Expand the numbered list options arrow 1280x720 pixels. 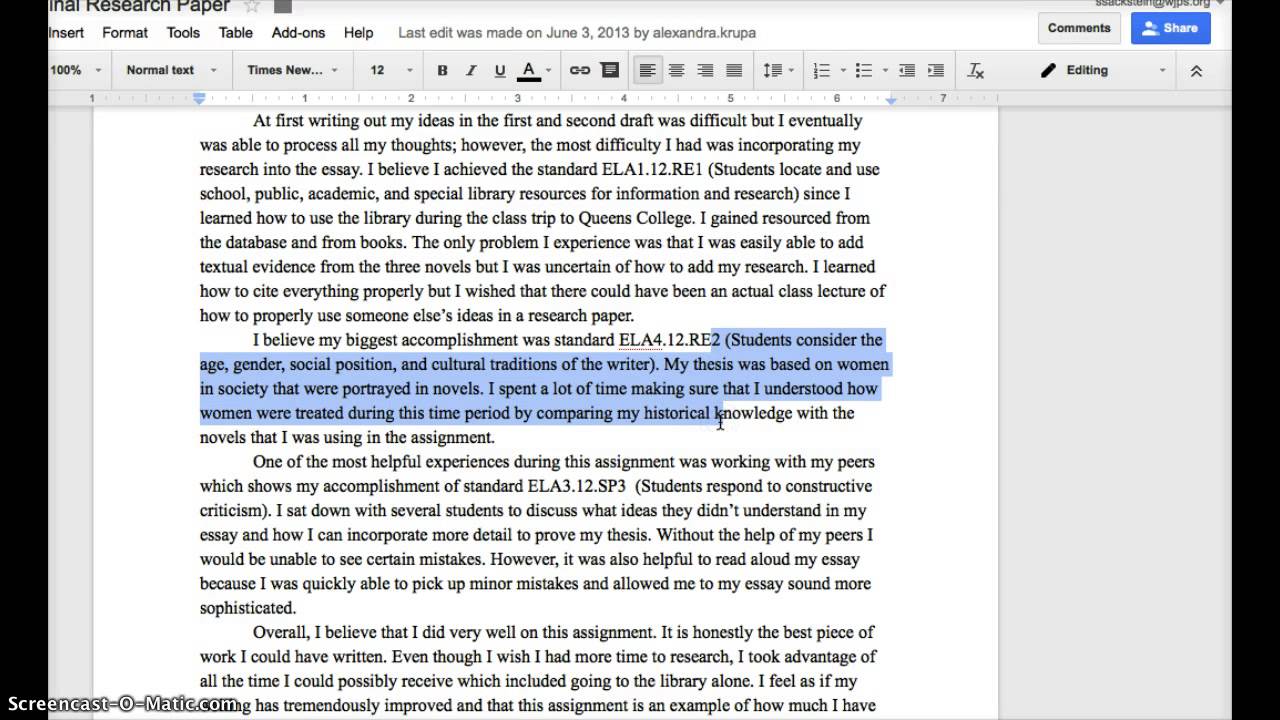click(x=843, y=70)
